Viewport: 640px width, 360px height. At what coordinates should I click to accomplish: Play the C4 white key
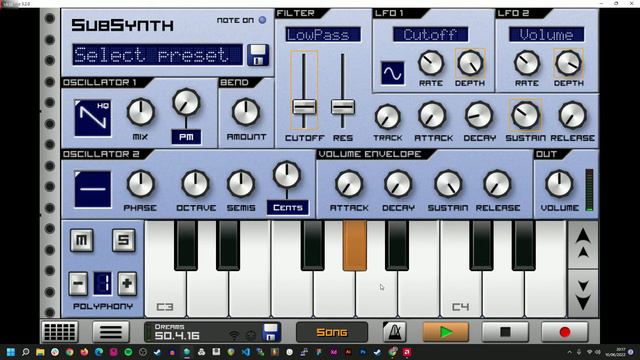coord(461,294)
